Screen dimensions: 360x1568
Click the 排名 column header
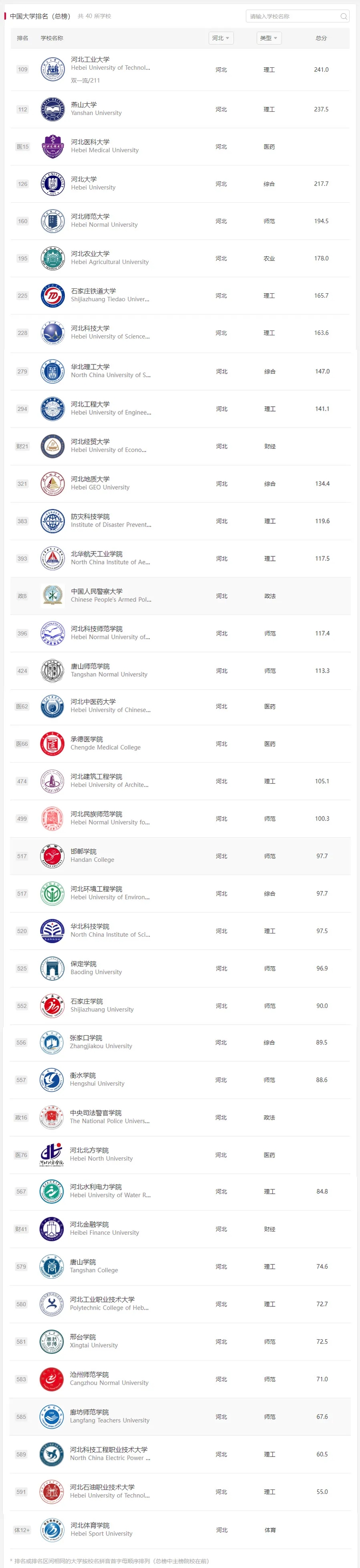[x=22, y=38]
